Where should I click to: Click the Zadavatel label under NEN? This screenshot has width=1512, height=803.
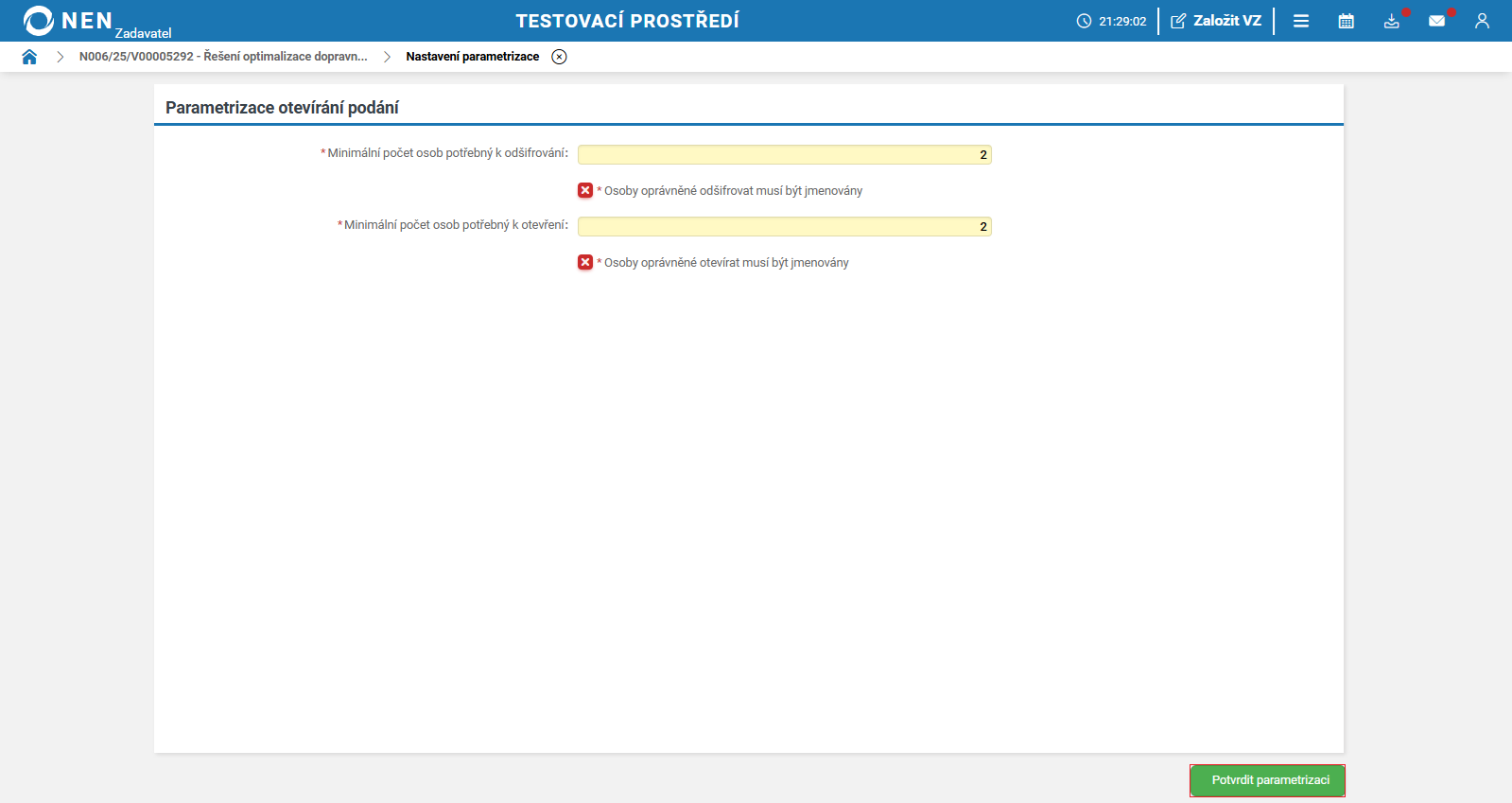point(144,33)
